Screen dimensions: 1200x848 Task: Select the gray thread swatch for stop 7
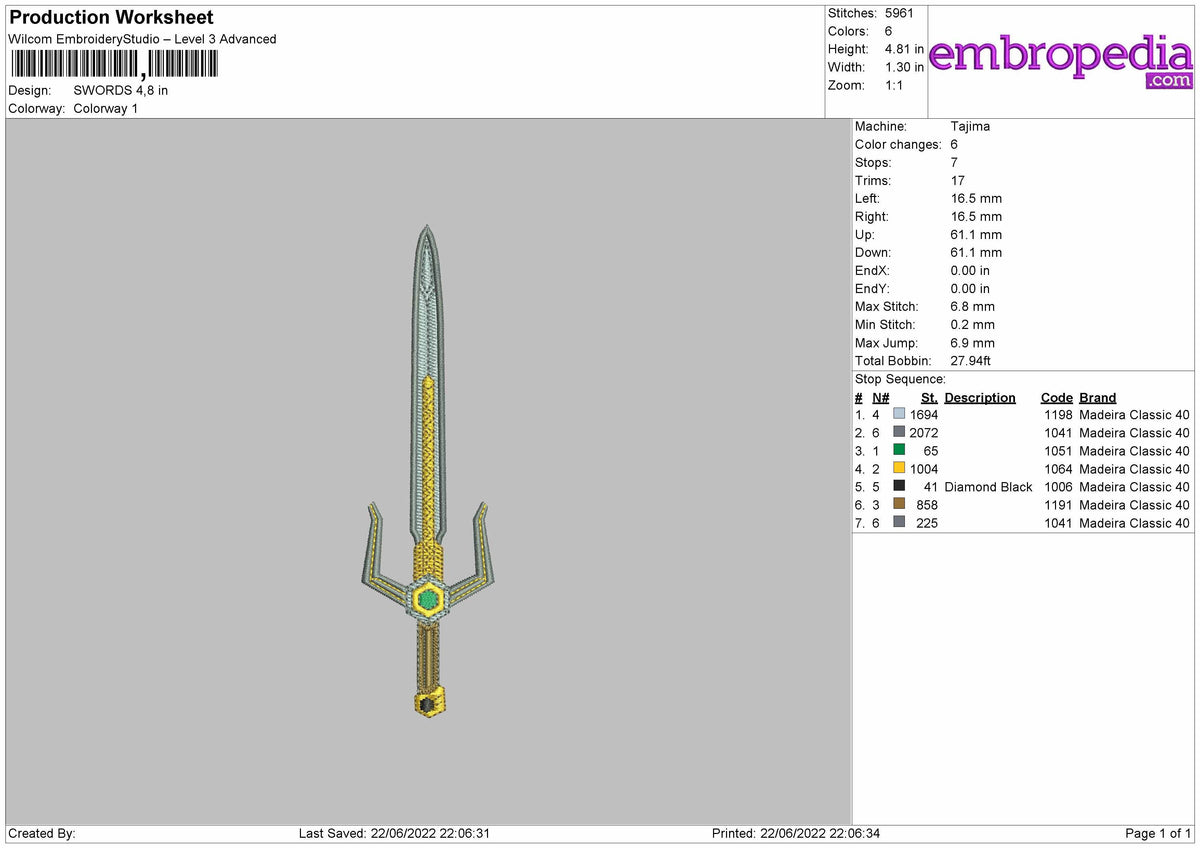tap(901, 523)
